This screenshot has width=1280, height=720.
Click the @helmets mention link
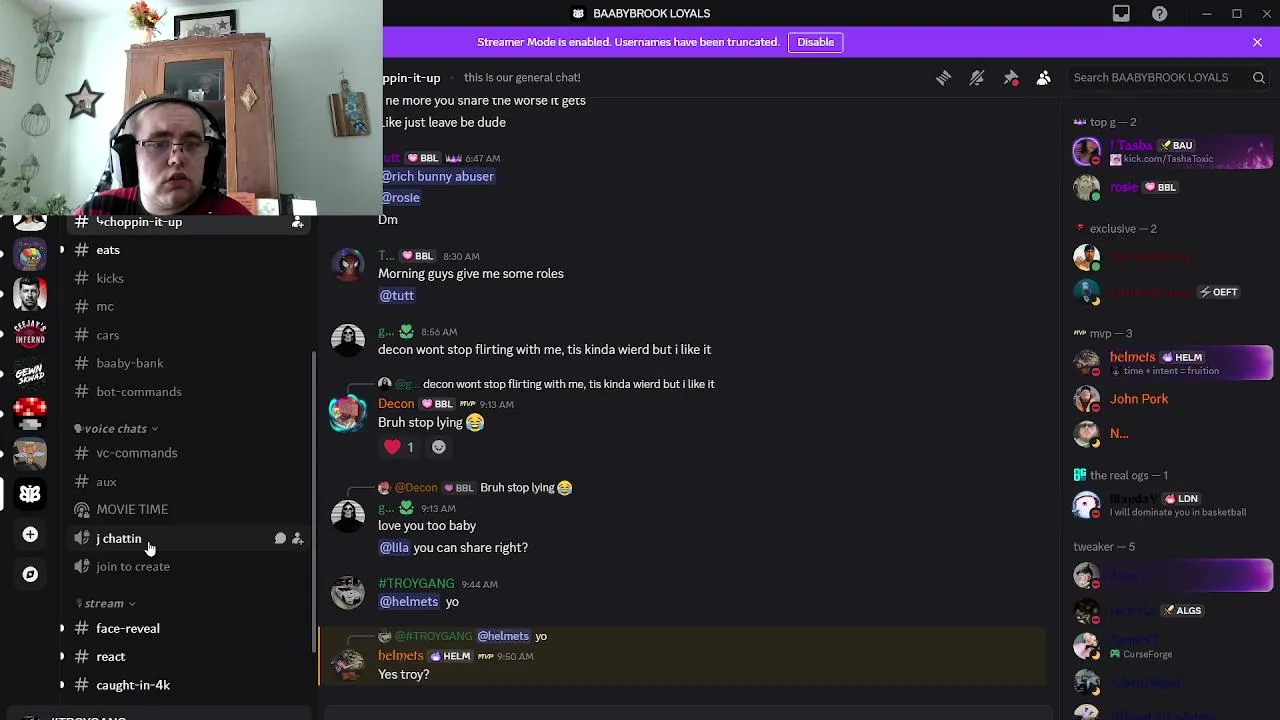pos(409,602)
